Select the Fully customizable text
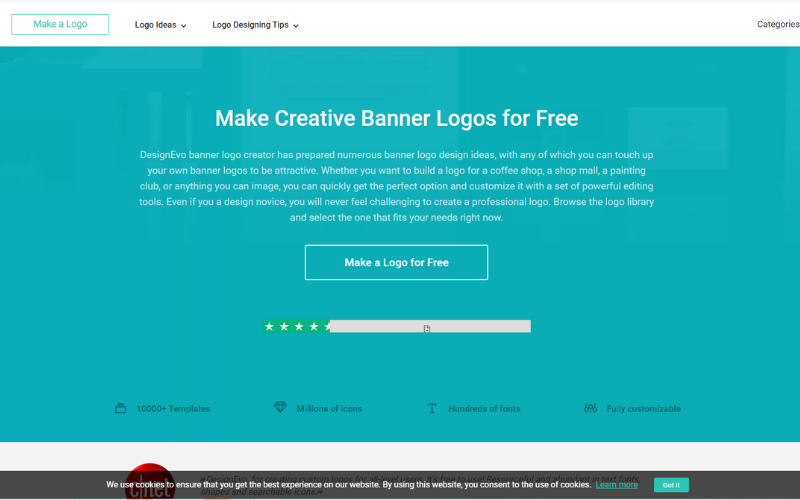Screen dimensions: 800x500 click(x=643, y=409)
